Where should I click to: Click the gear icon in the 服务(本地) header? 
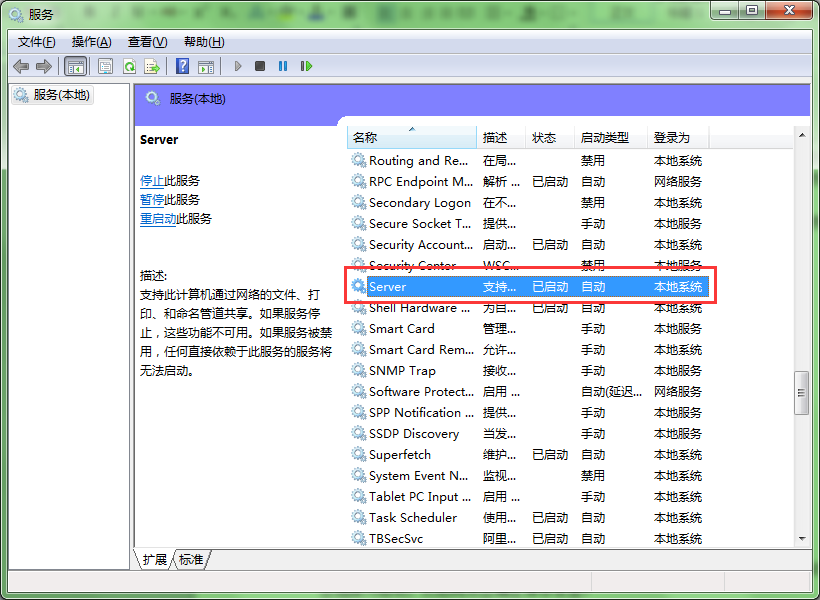pos(153,98)
